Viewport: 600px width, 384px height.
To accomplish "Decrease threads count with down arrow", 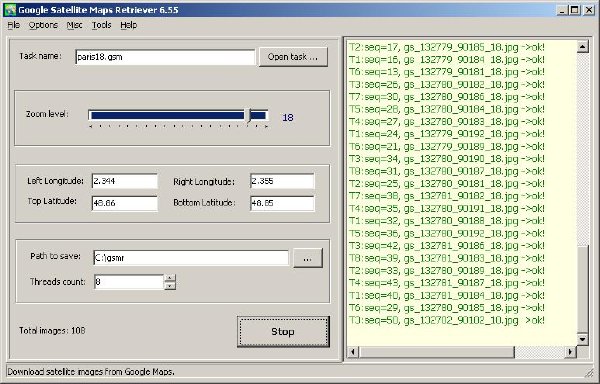I will 170,286.
